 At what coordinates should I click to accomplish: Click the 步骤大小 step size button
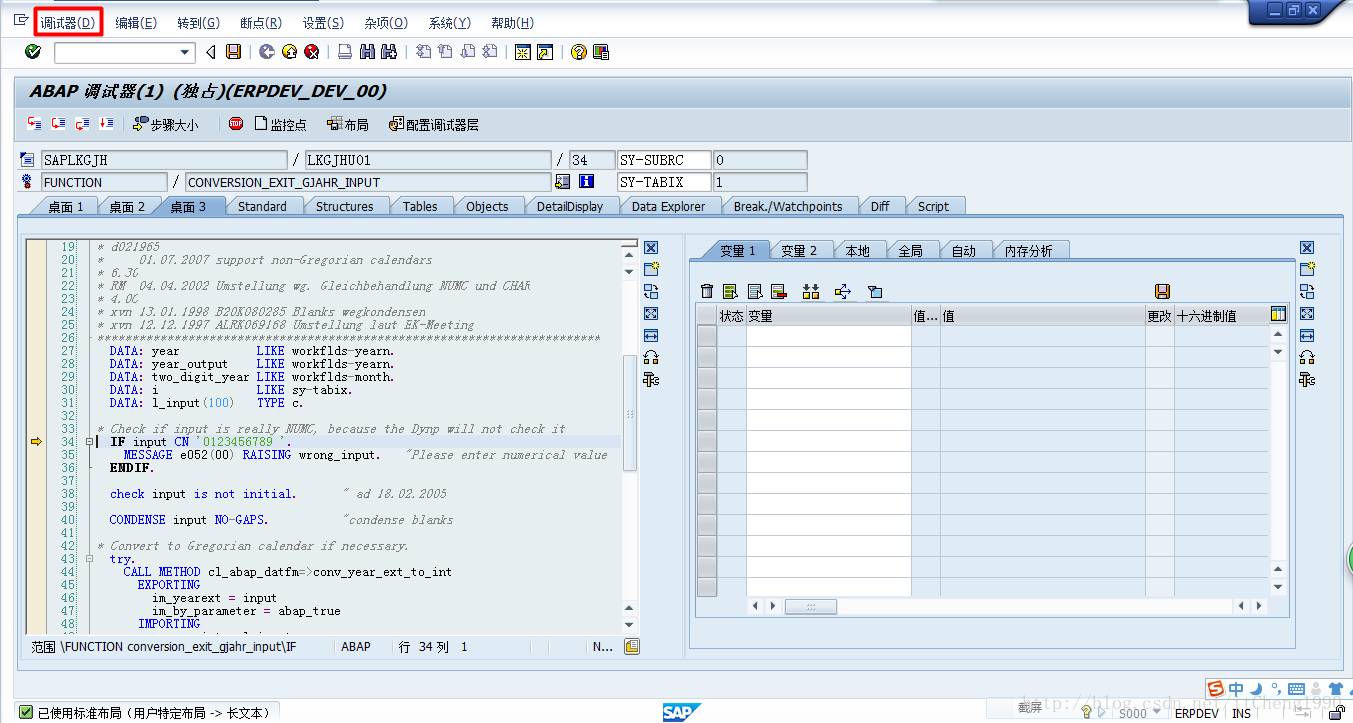tap(166, 124)
